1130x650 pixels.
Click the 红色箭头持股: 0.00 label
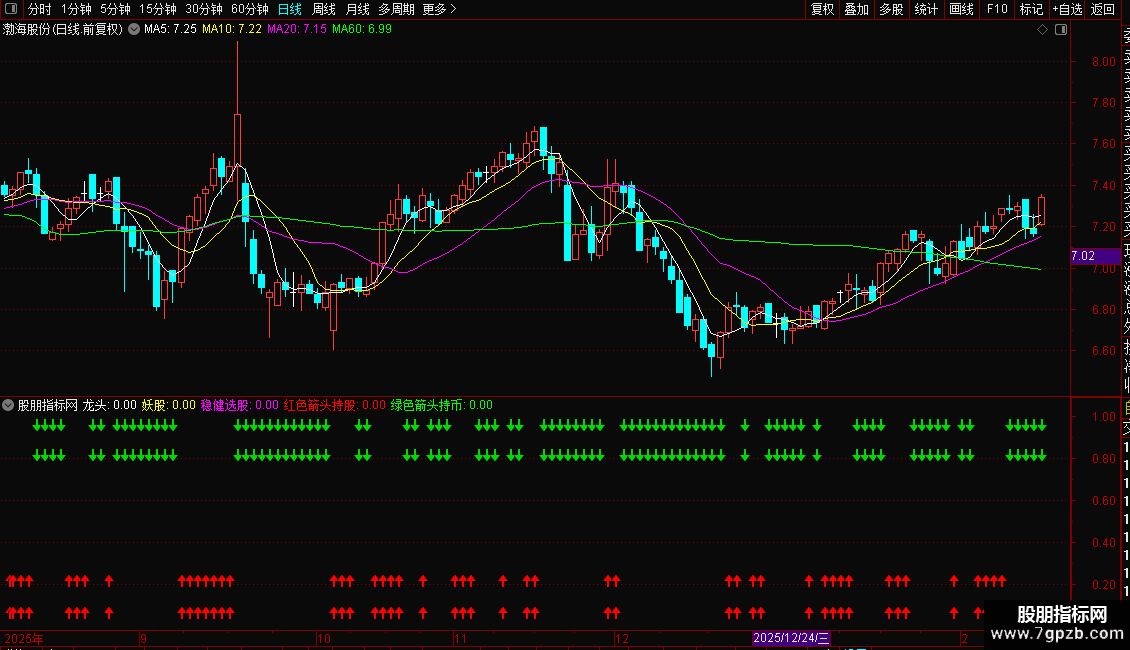pyautogui.click(x=334, y=405)
